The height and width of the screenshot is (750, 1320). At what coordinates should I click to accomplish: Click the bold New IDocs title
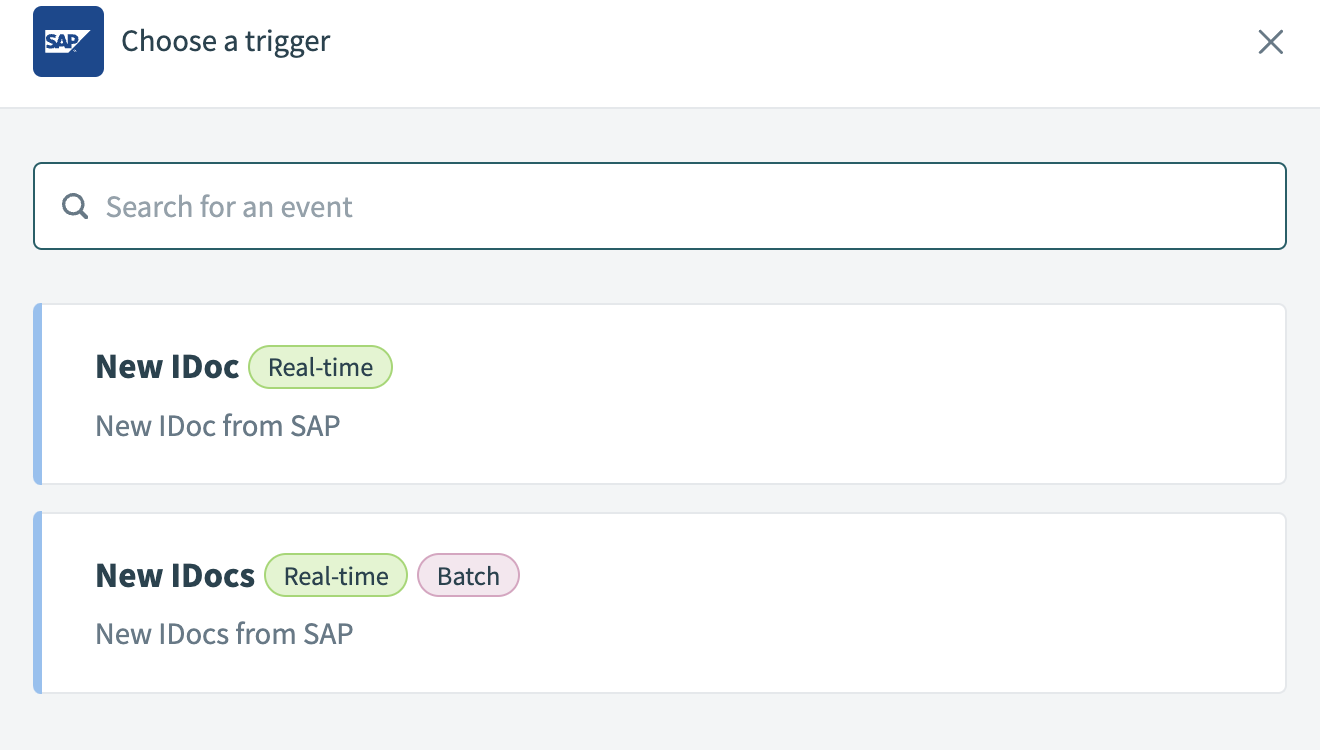coord(175,576)
